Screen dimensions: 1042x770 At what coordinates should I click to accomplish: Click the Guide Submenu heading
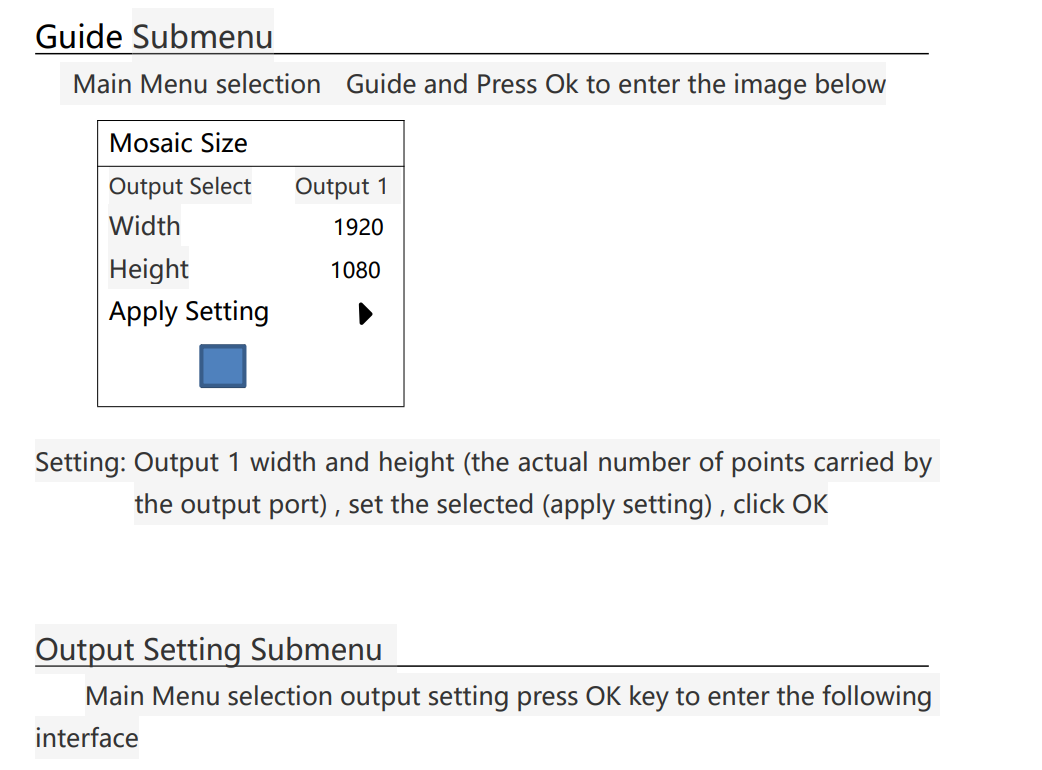154,37
